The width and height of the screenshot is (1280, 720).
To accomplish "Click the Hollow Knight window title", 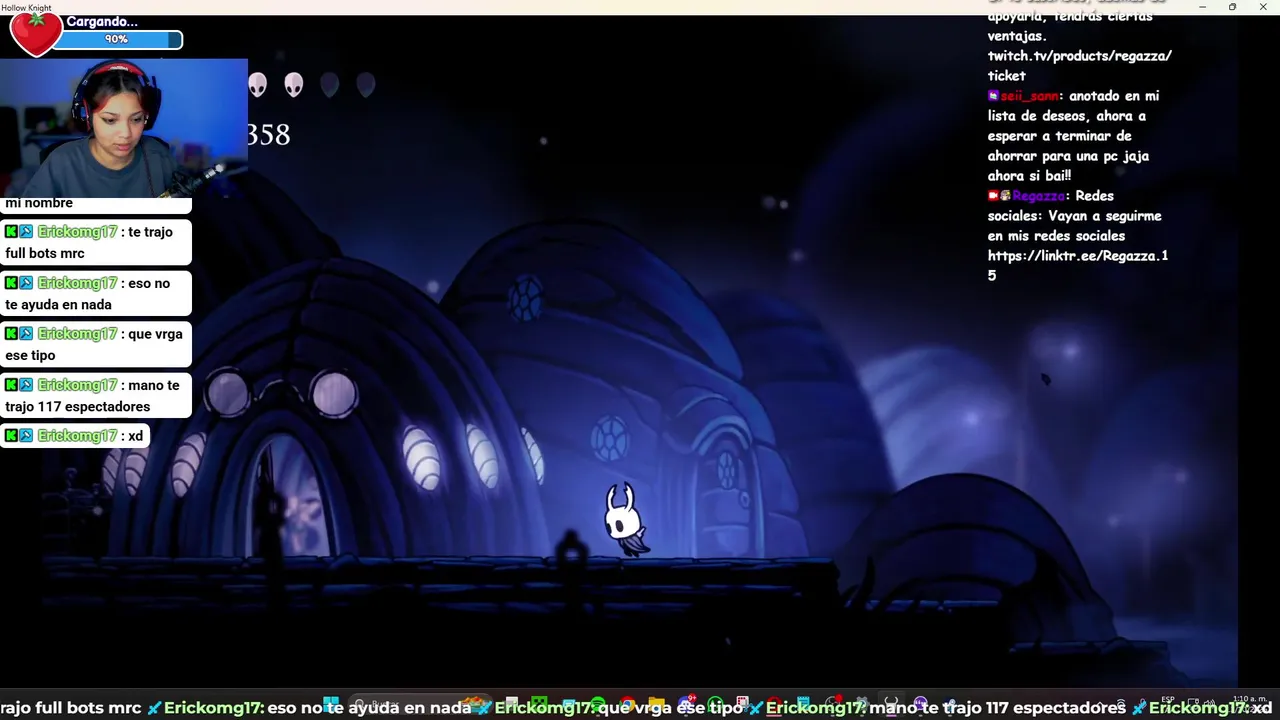I will [27, 7].
